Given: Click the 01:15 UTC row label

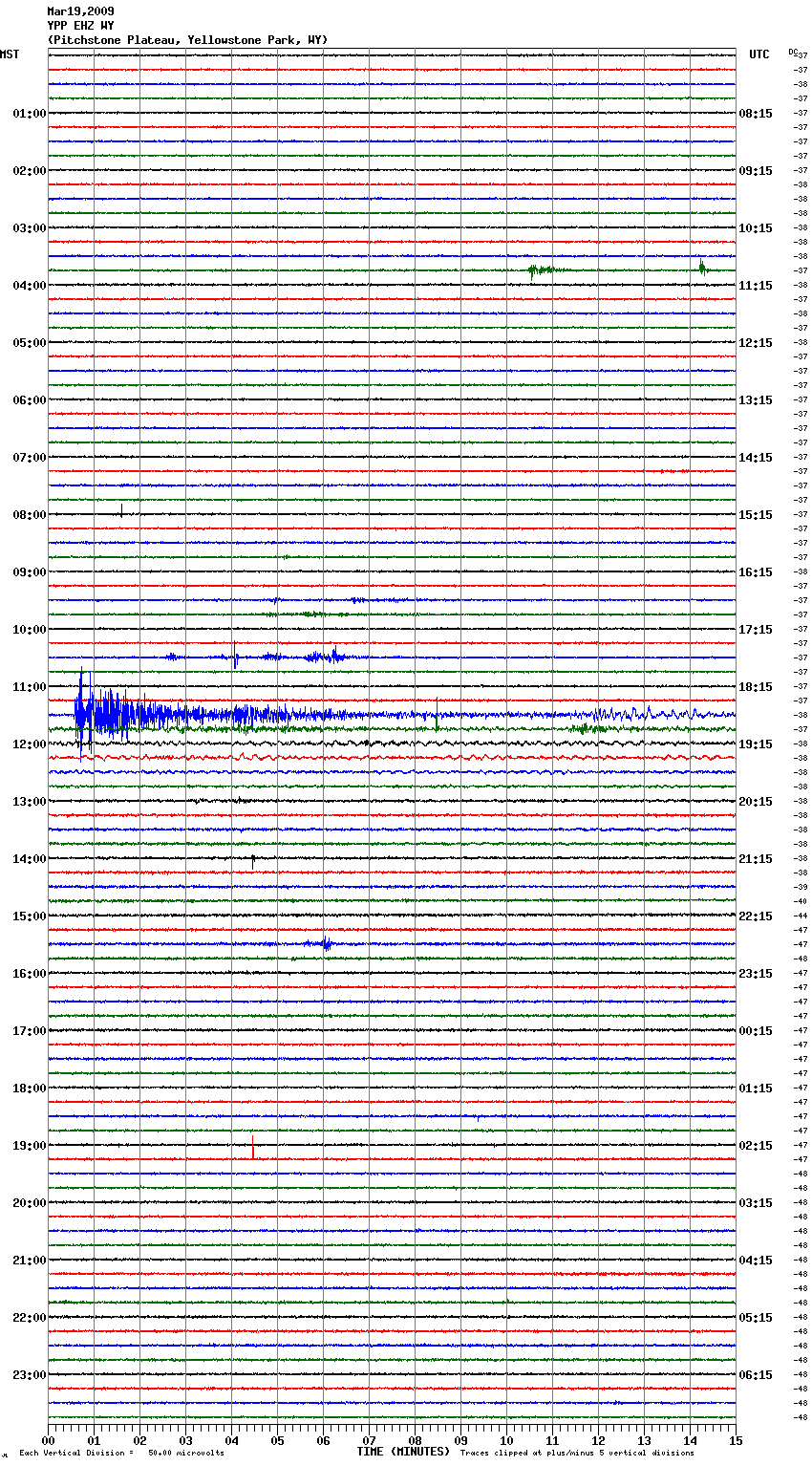Looking at the screenshot, I should point(756,1089).
